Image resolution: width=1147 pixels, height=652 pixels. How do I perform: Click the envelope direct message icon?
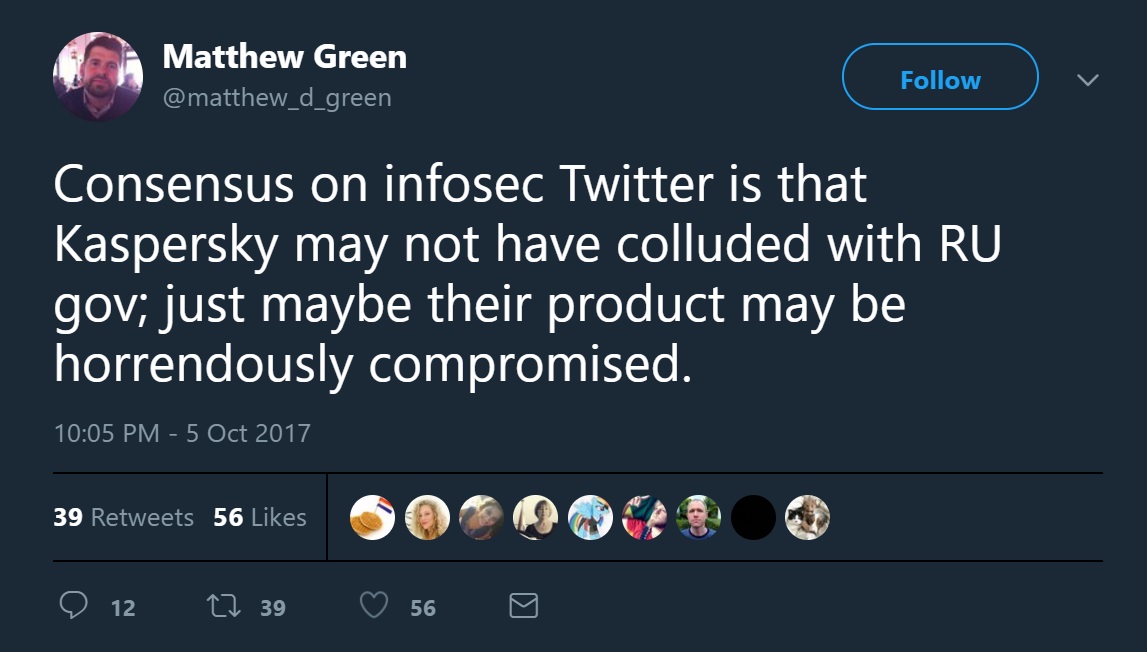524,606
